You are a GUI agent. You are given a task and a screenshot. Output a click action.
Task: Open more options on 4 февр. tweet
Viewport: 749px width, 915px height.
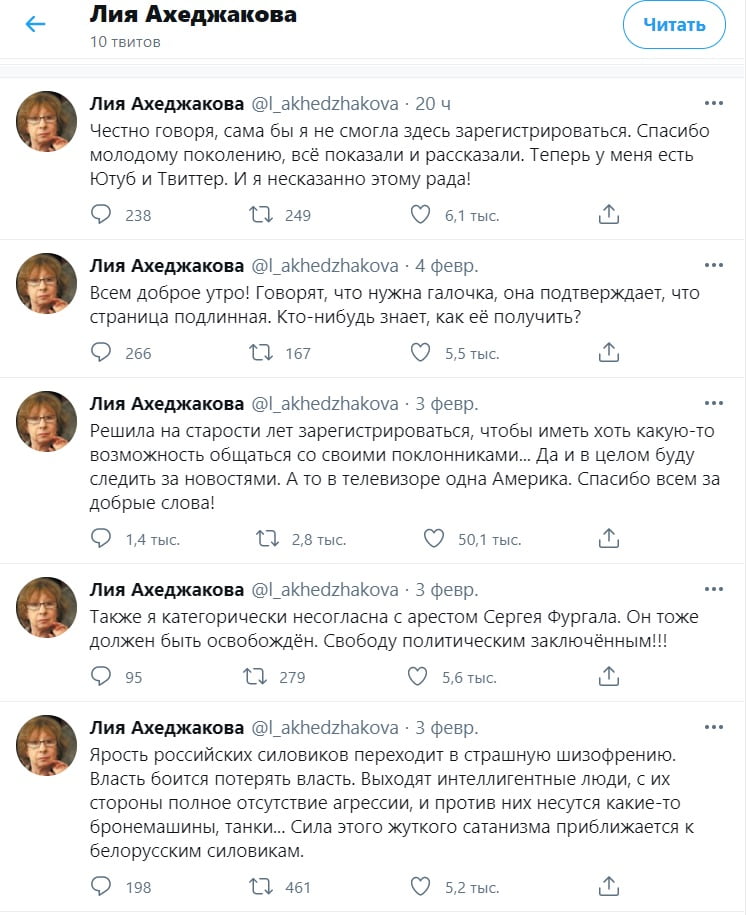[x=713, y=265]
